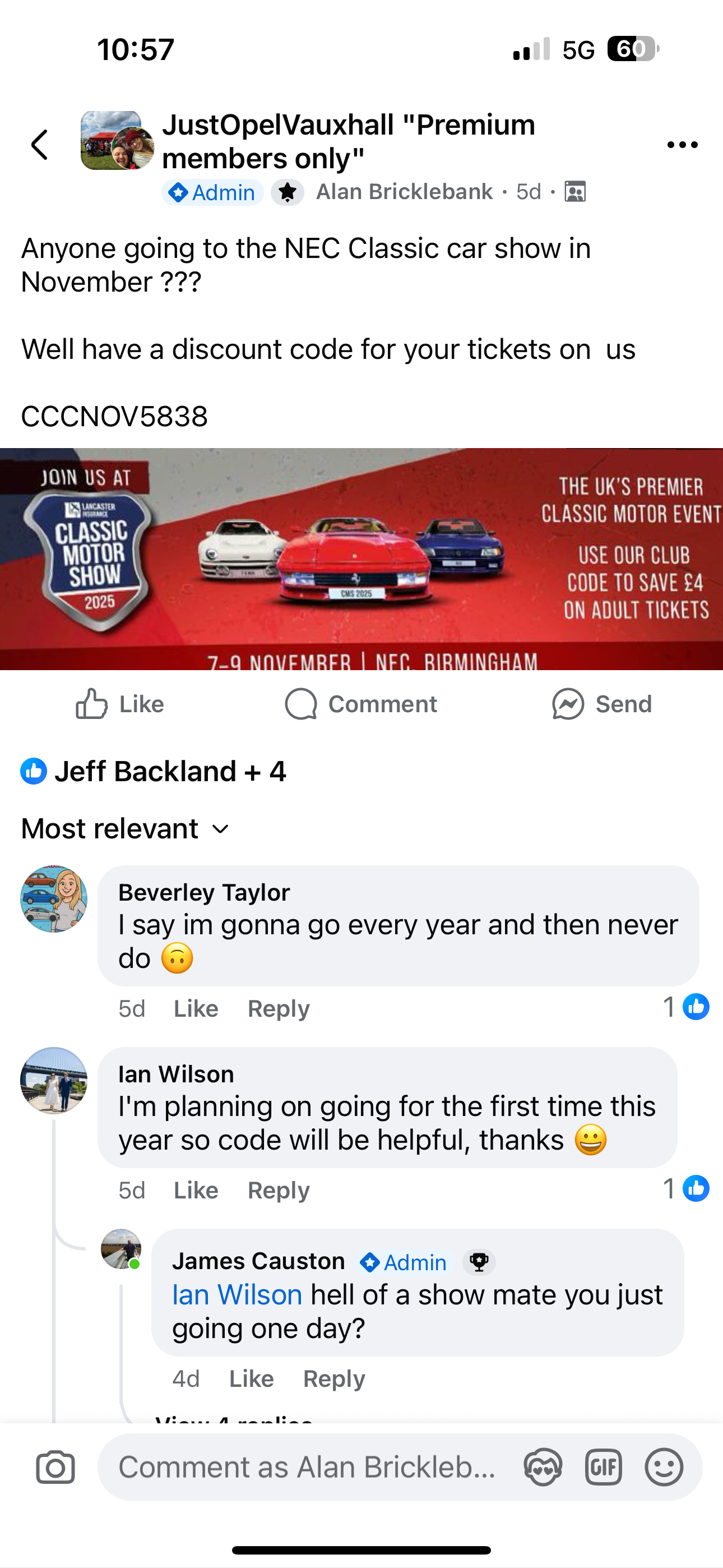Tap Send to share via Messenger
723x1568 pixels.
tap(602, 704)
